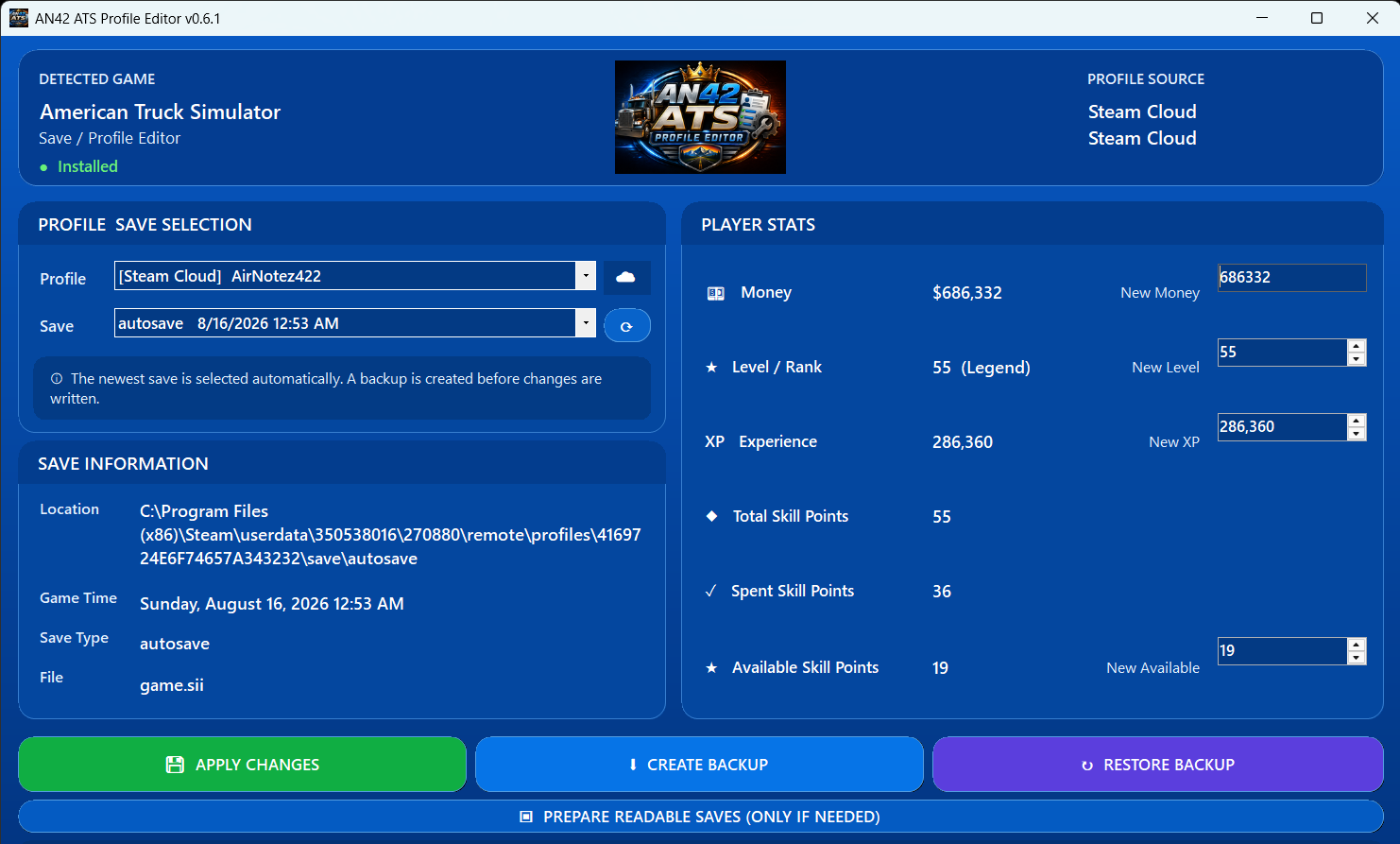1400x844 pixels.
Task: Click the star icon beside Available Skill Points
Action: click(x=711, y=668)
